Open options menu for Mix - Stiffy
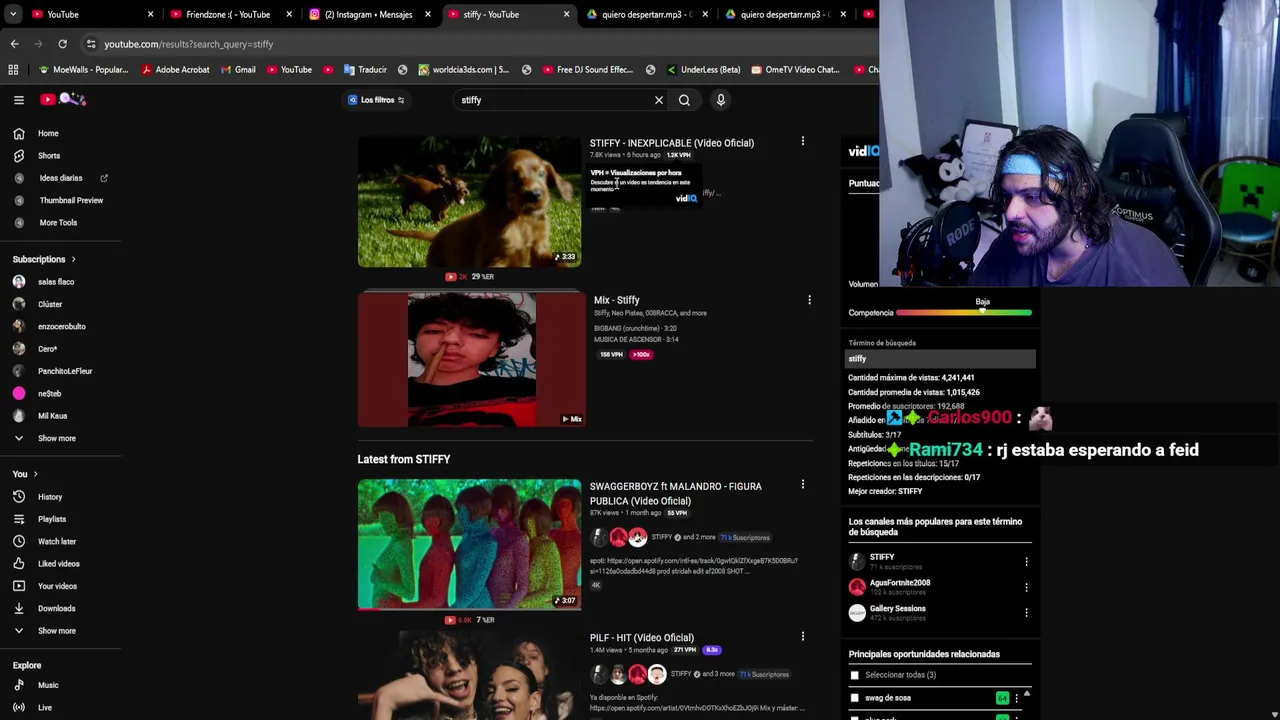 [809, 300]
